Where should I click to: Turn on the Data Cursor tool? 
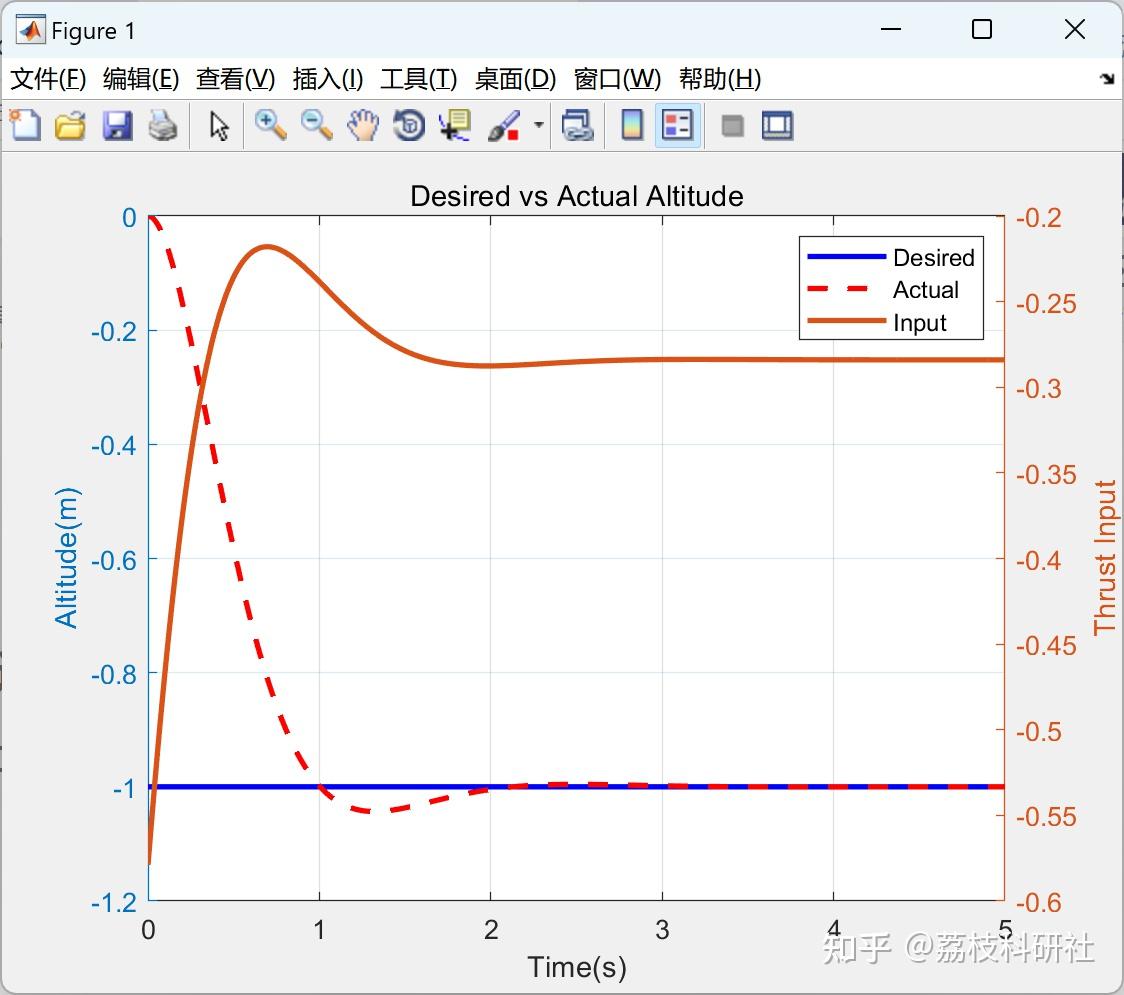coord(453,125)
